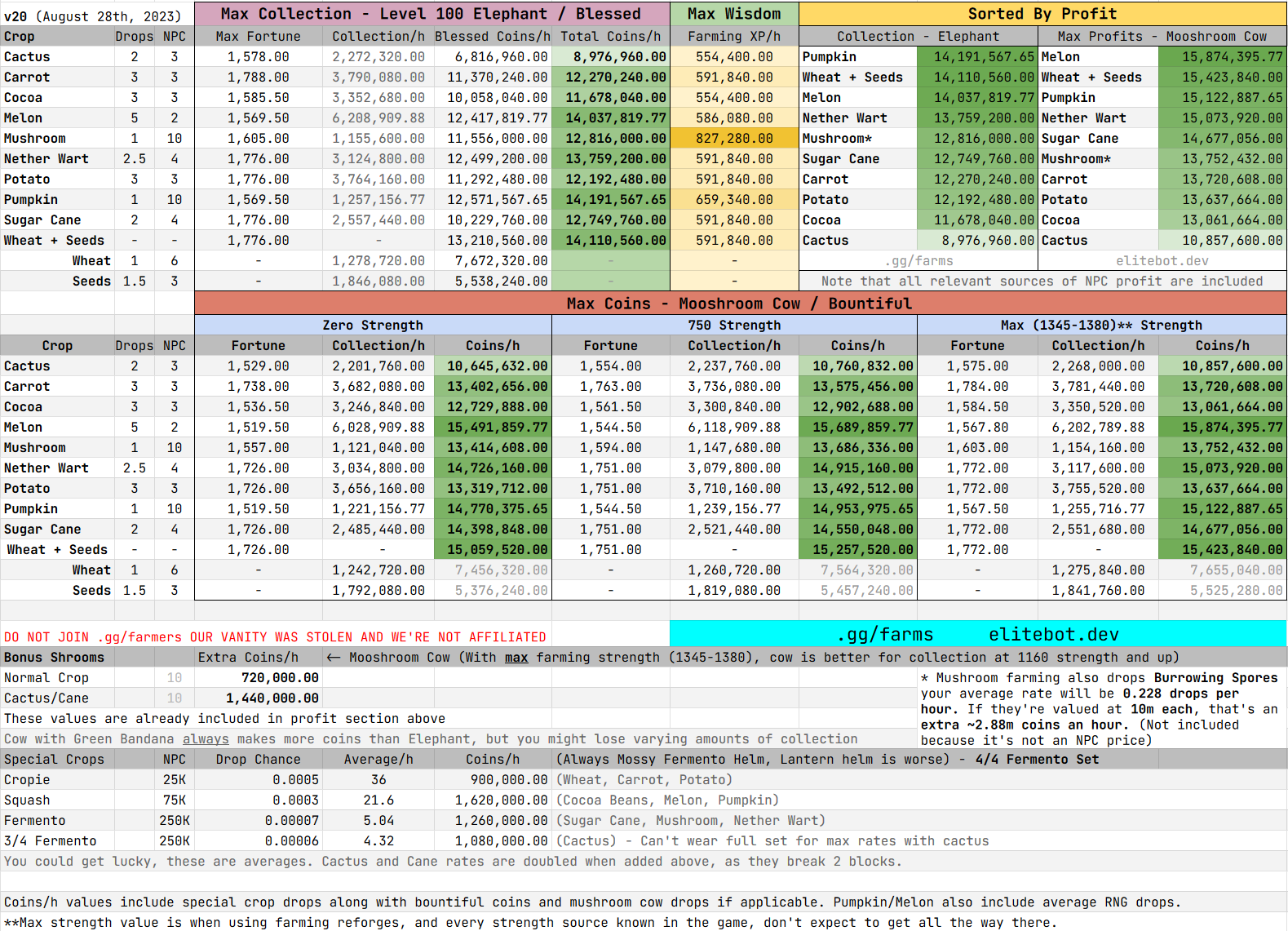Select the Cactus/Cane bonus shrooms count cell
This screenshot has width=1288, height=931.
click(175, 698)
